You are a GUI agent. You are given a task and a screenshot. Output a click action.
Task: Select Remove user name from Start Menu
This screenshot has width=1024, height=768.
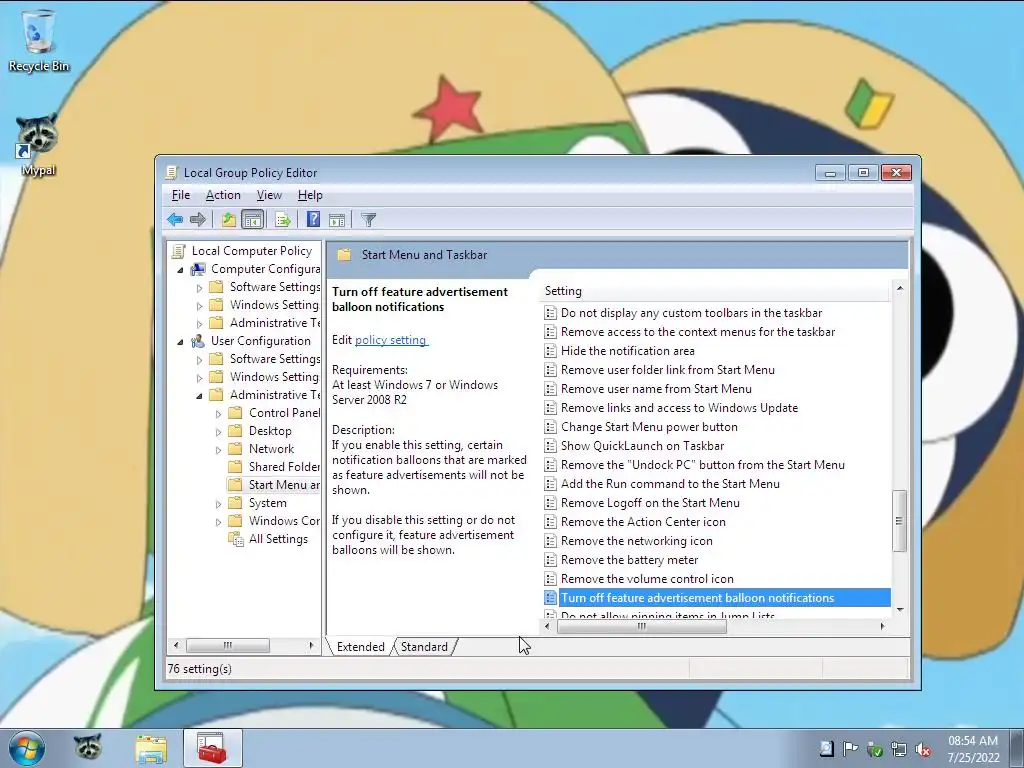[656, 389]
